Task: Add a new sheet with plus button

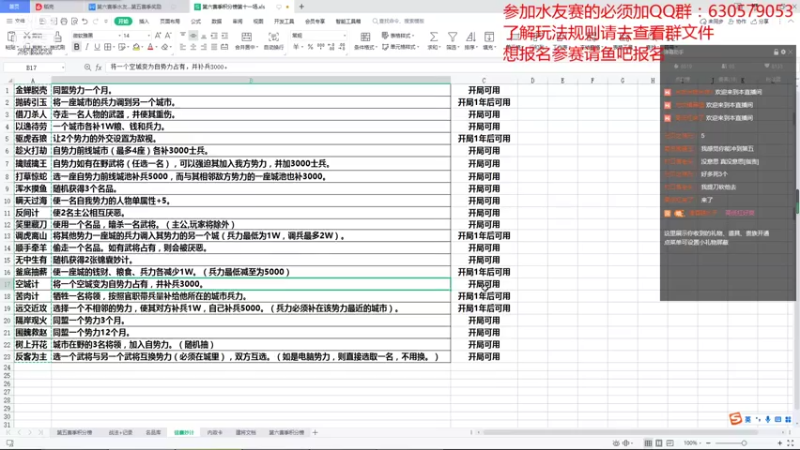Action: pos(315,433)
